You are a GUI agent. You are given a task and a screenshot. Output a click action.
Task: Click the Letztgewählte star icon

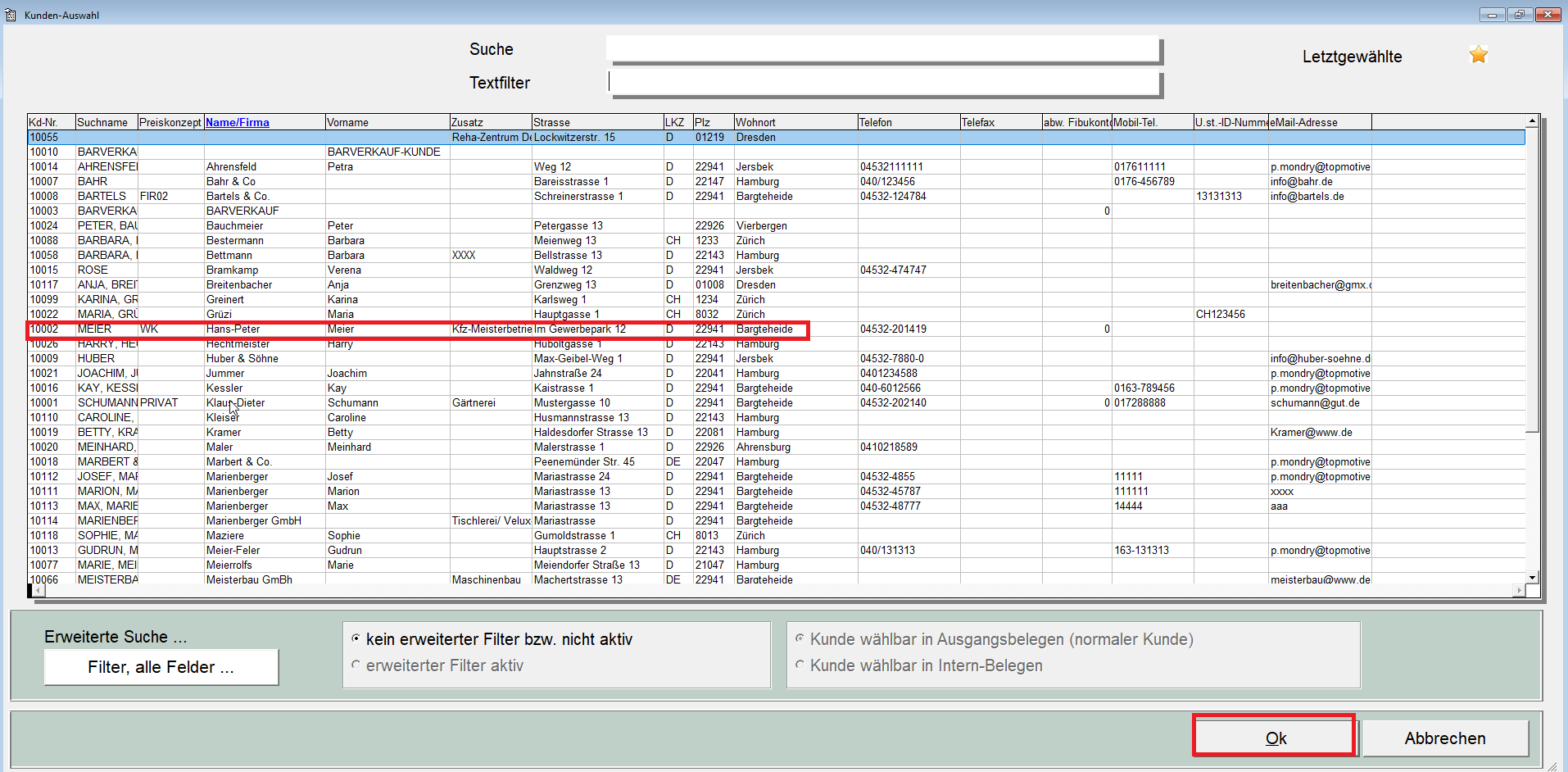1478,55
